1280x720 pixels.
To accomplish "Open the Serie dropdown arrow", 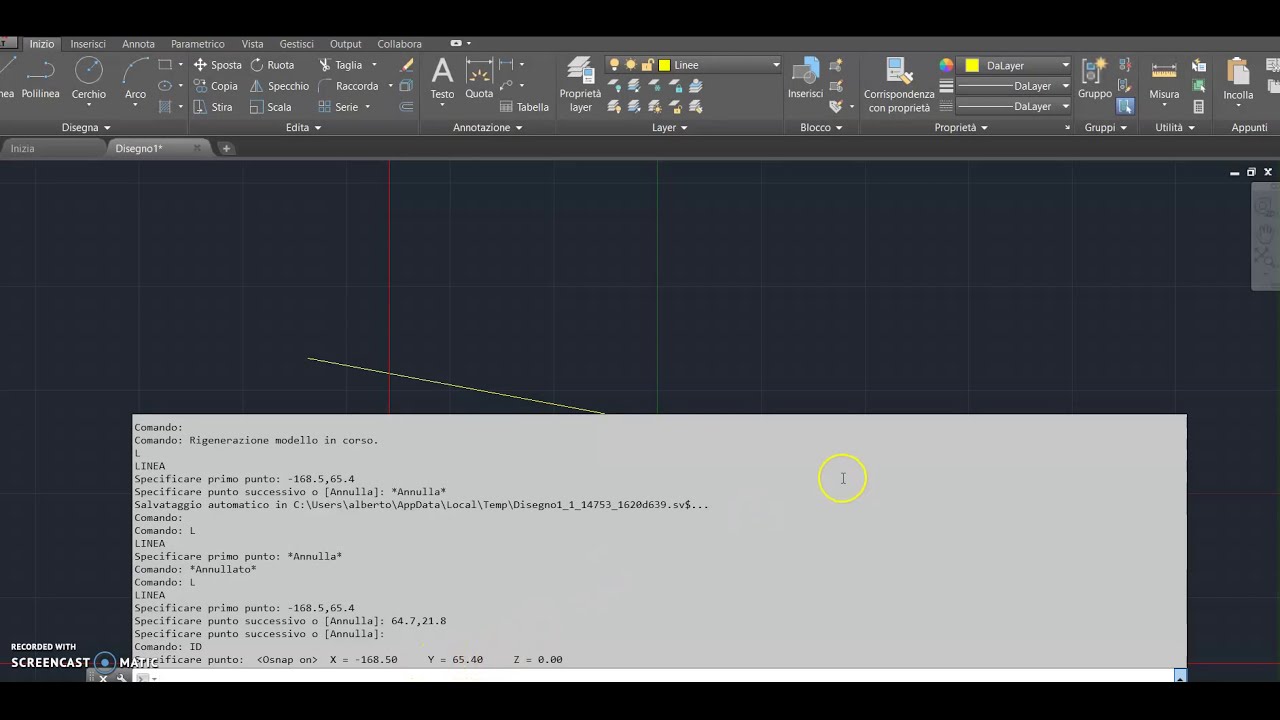I will tap(367, 107).
